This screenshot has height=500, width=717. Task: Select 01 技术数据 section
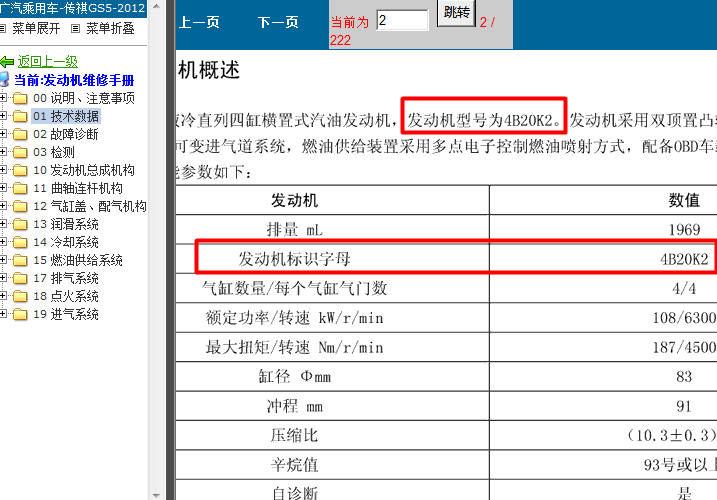pos(66,116)
